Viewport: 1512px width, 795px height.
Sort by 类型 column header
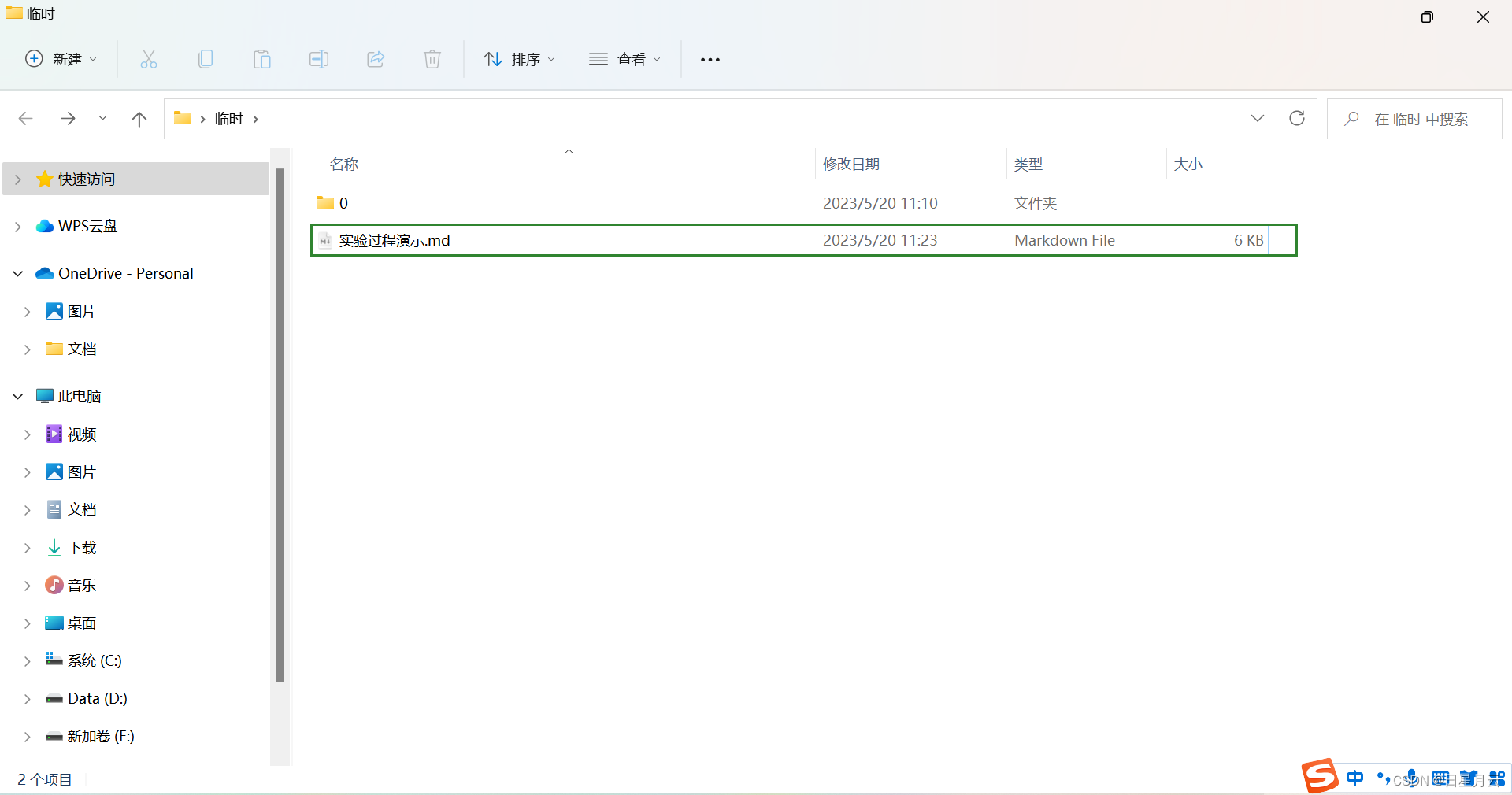[1028, 165]
